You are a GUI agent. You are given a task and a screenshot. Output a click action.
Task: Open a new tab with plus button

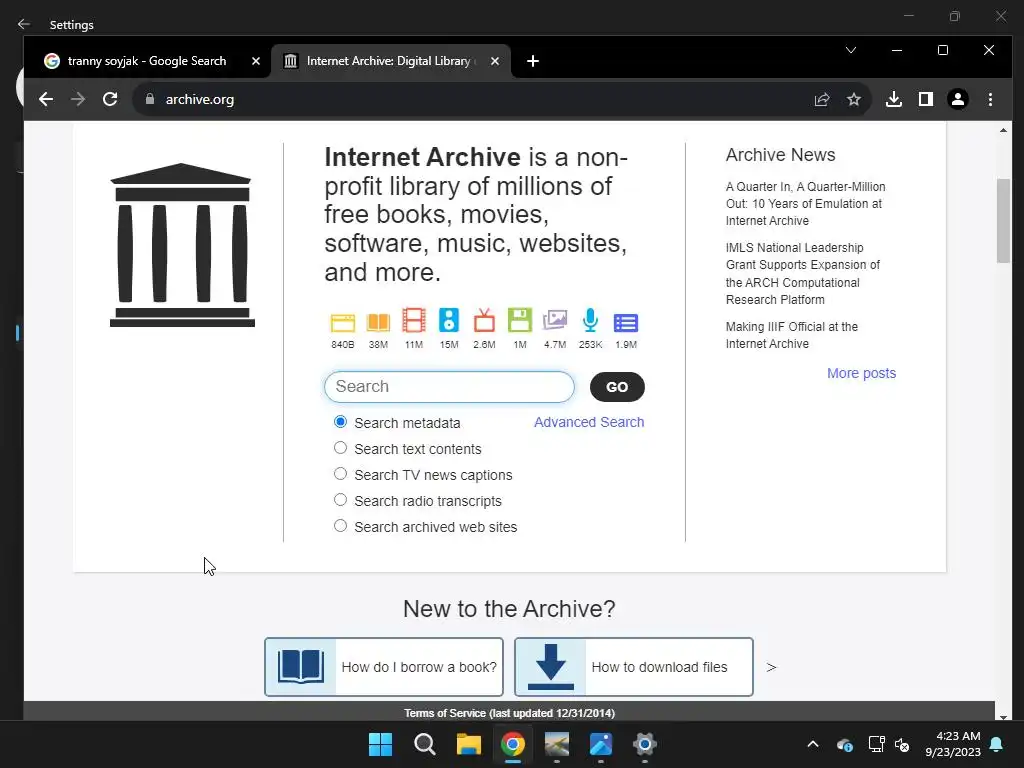click(x=533, y=61)
